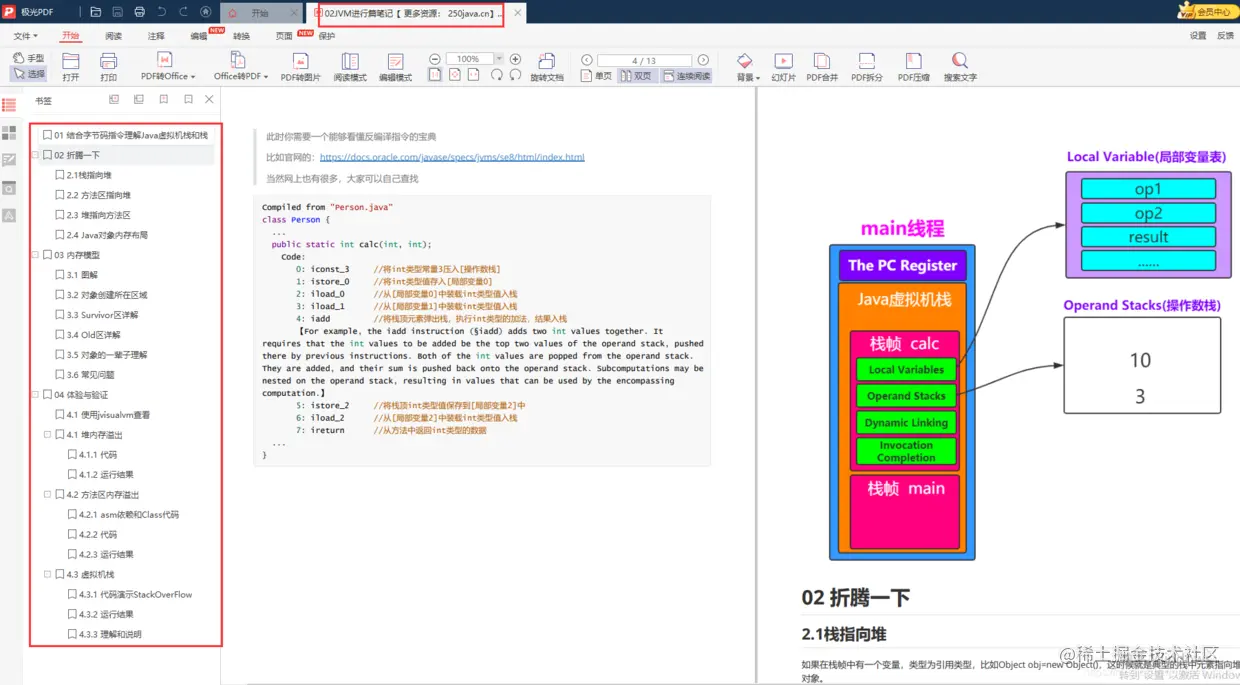
Task: Click the printer icon in title bar
Action: click(139, 13)
